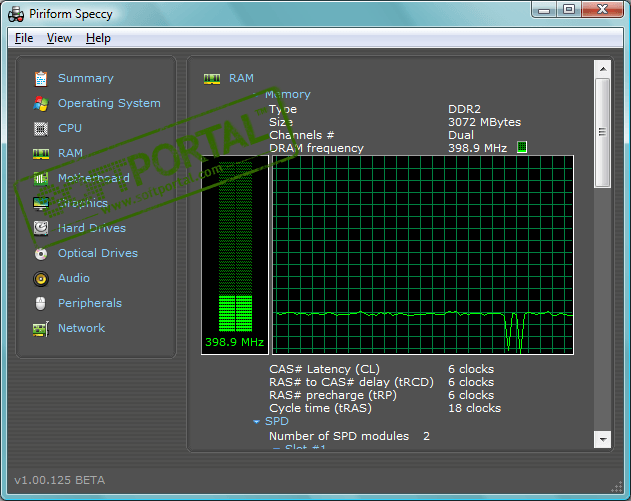This screenshot has width=631, height=501.
Task: Click the RAM header icon in main panel
Action: tap(212, 78)
